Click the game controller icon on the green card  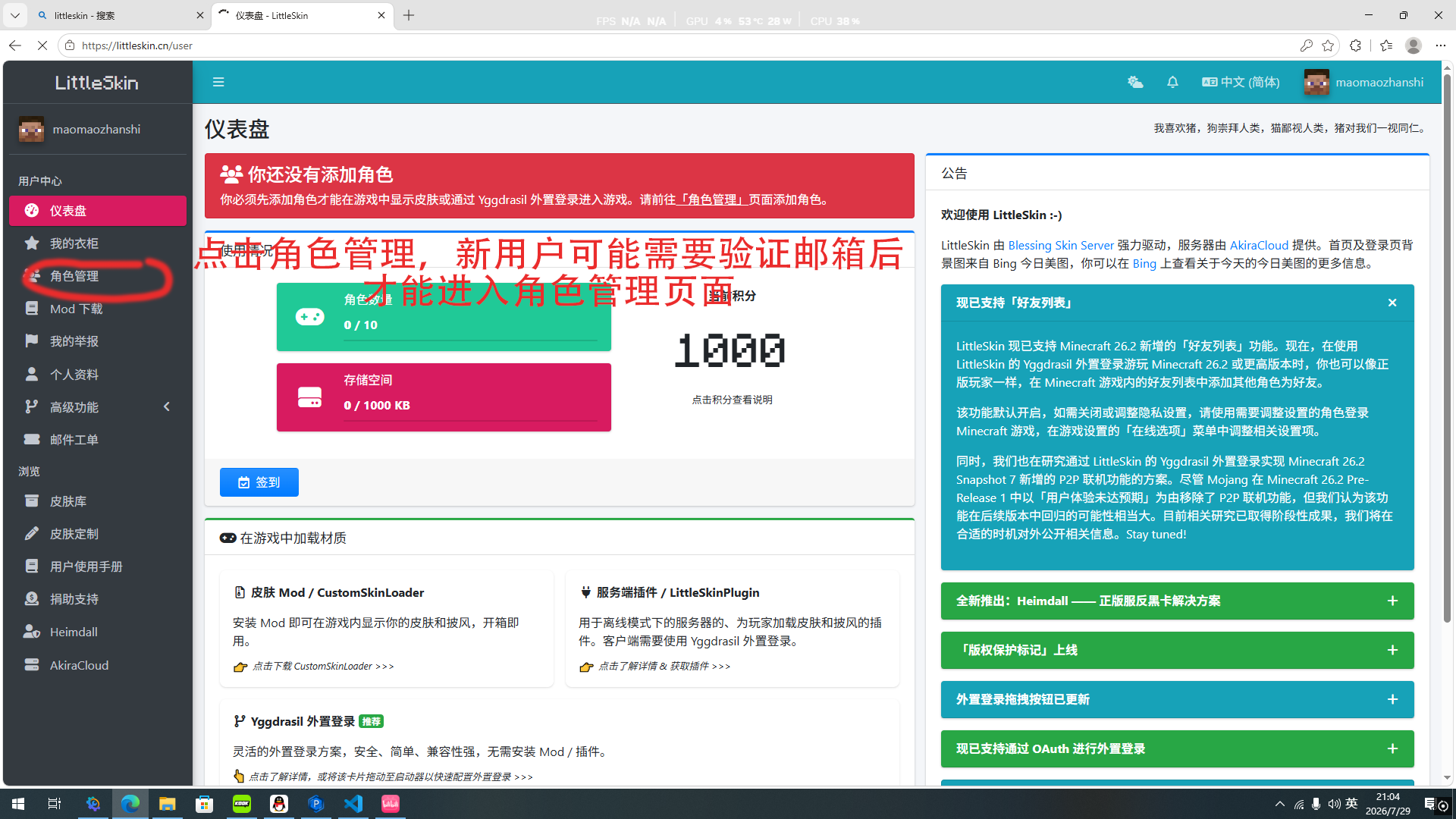coord(309,317)
